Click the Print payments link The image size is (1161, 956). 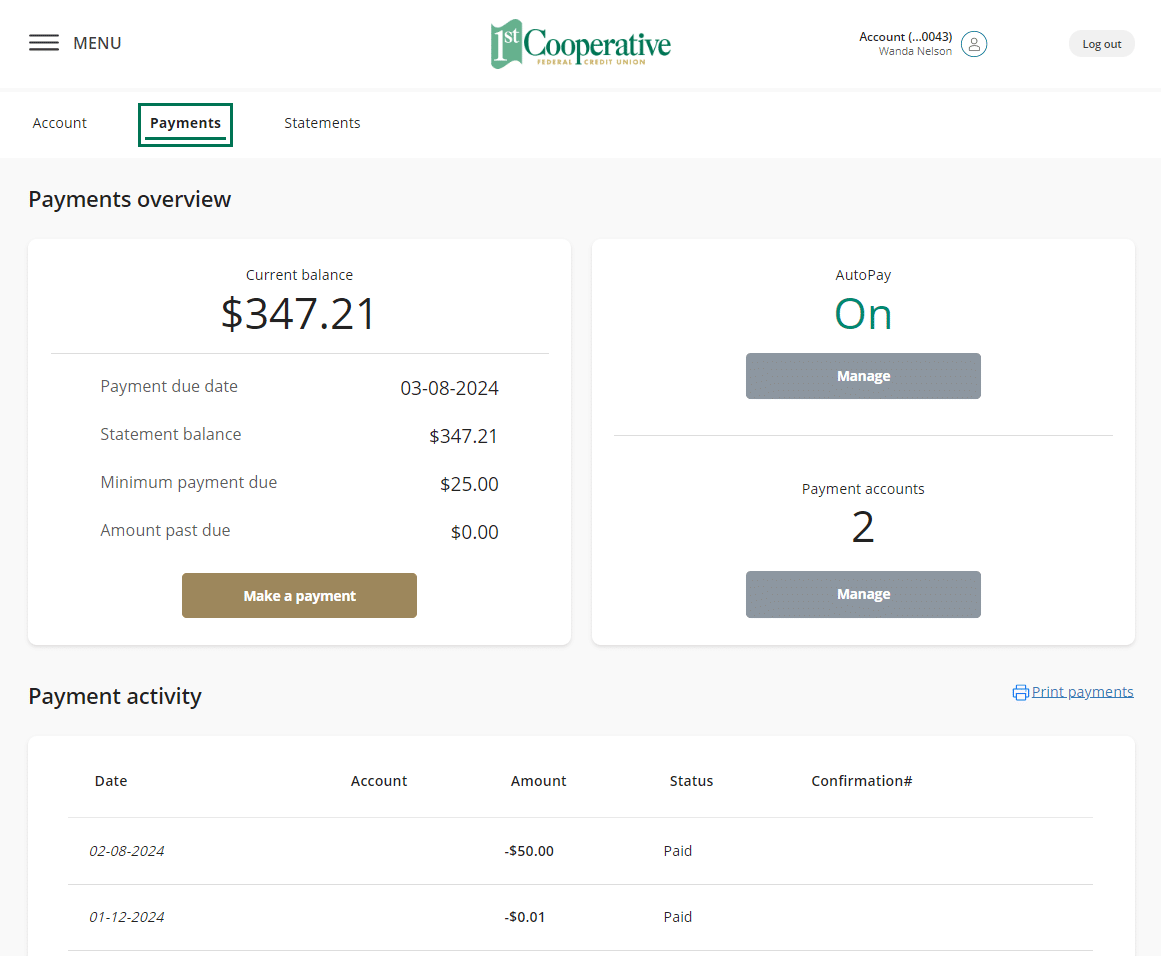(x=1082, y=692)
